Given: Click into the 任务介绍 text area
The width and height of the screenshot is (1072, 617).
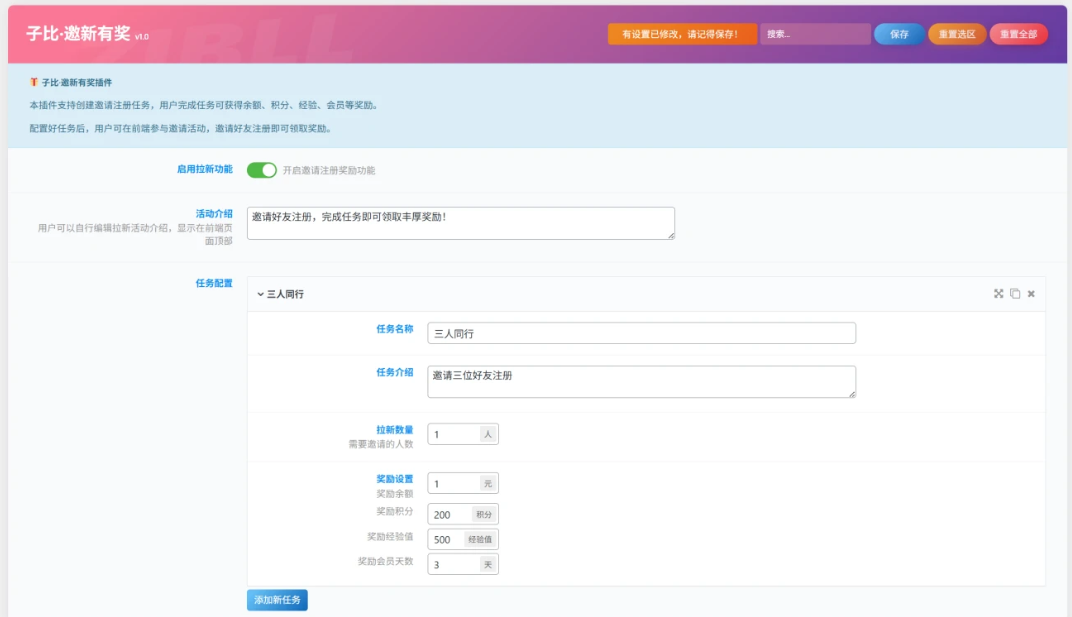Looking at the screenshot, I should 641,381.
